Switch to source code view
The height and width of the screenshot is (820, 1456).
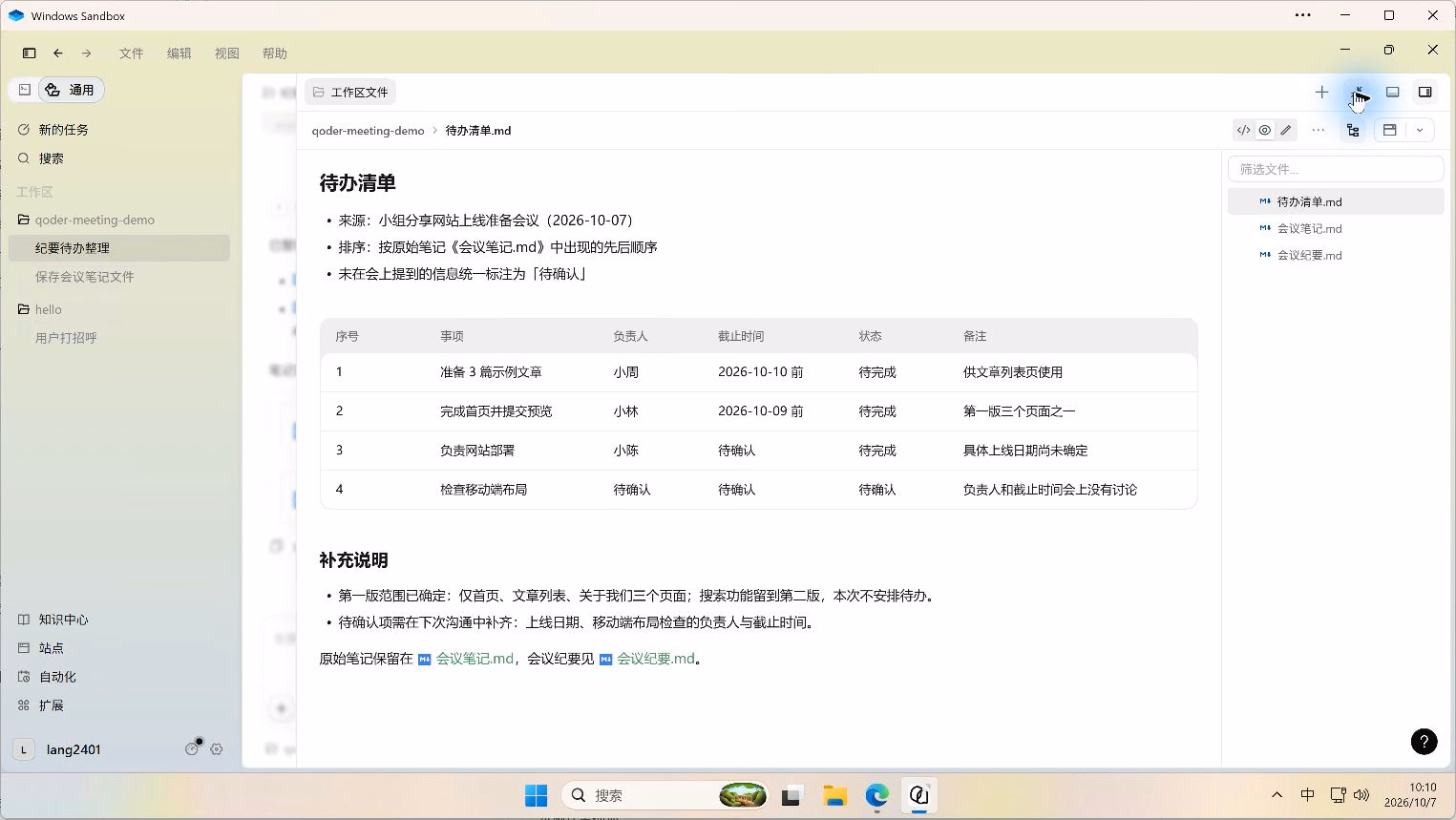click(x=1243, y=130)
